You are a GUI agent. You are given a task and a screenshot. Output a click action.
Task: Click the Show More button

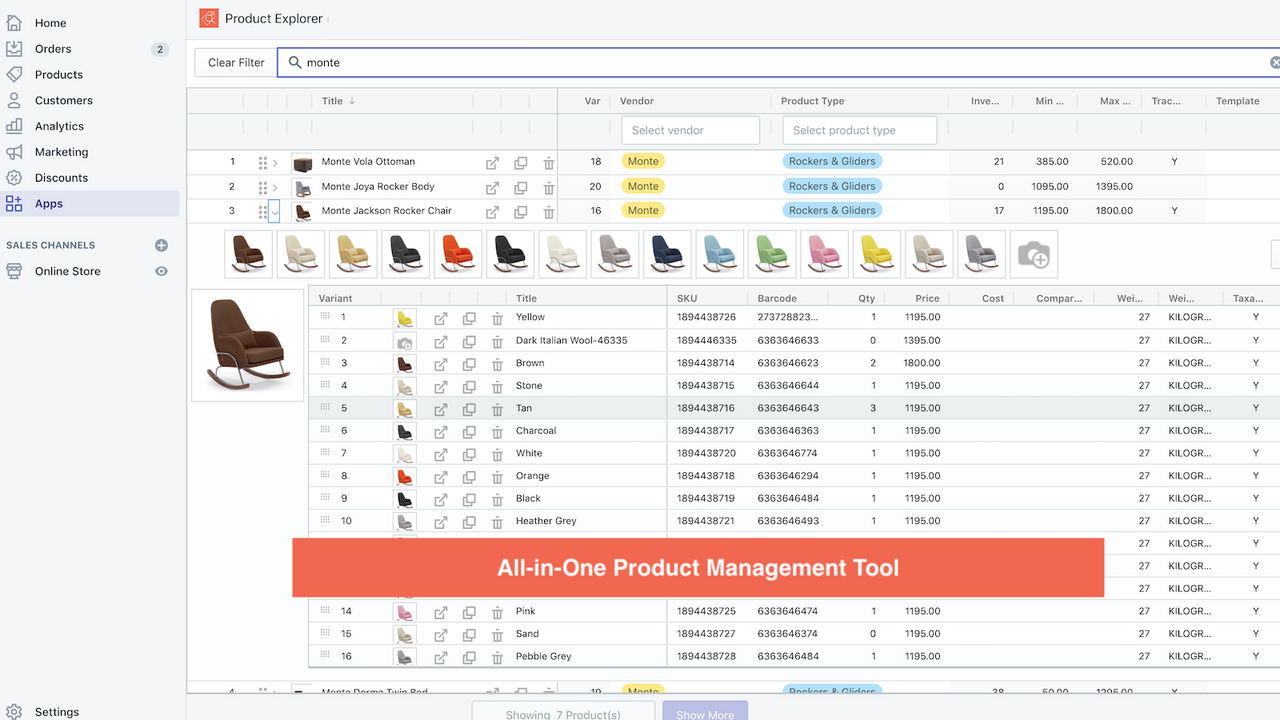coord(704,711)
